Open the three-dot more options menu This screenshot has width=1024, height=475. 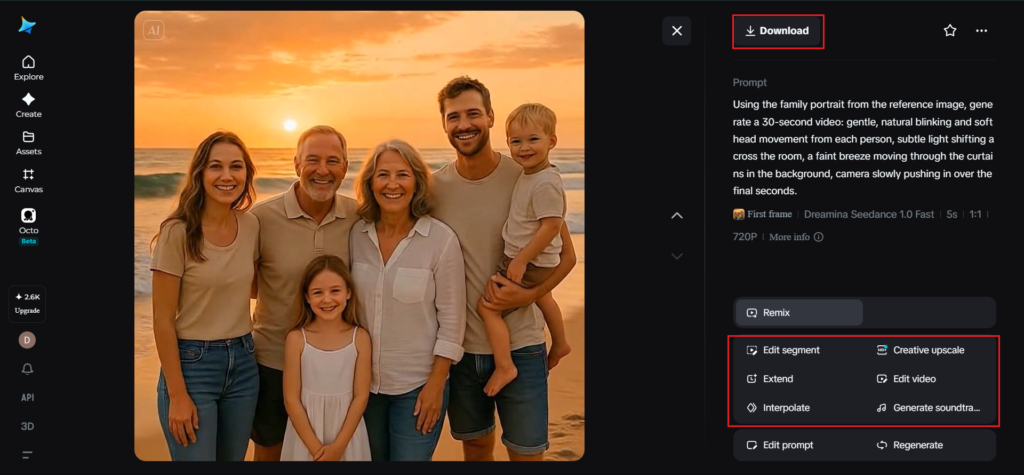point(982,31)
